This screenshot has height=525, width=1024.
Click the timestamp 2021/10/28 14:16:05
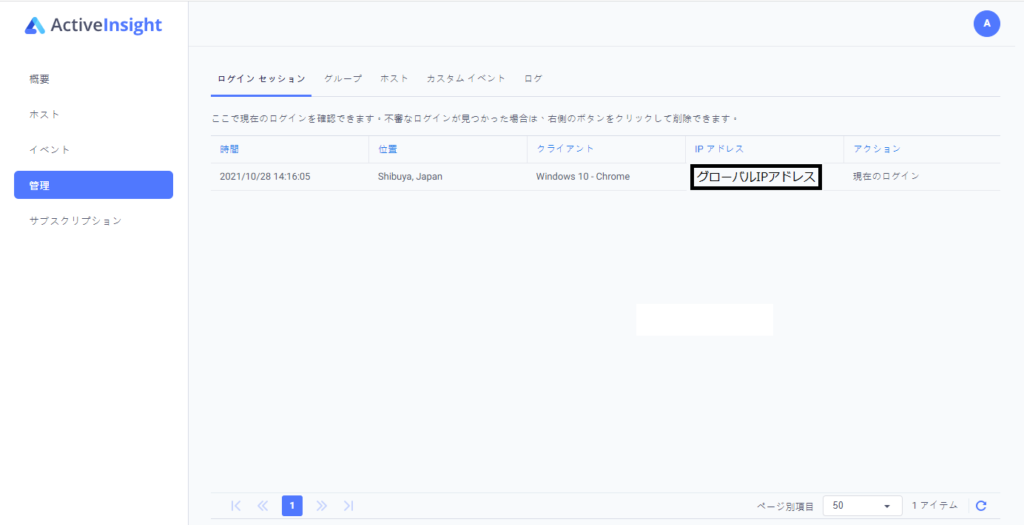pyautogui.click(x=264, y=176)
